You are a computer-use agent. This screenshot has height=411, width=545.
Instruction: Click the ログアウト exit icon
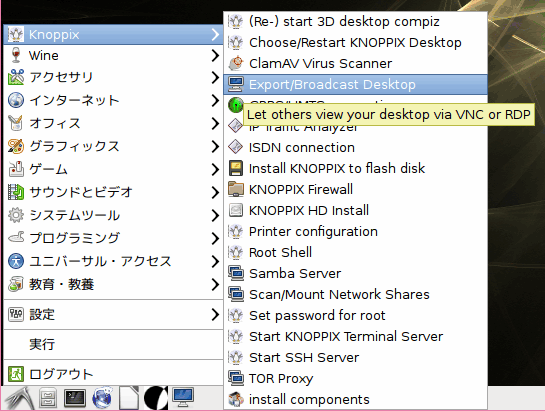pyautogui.click(x=16, y=374)
